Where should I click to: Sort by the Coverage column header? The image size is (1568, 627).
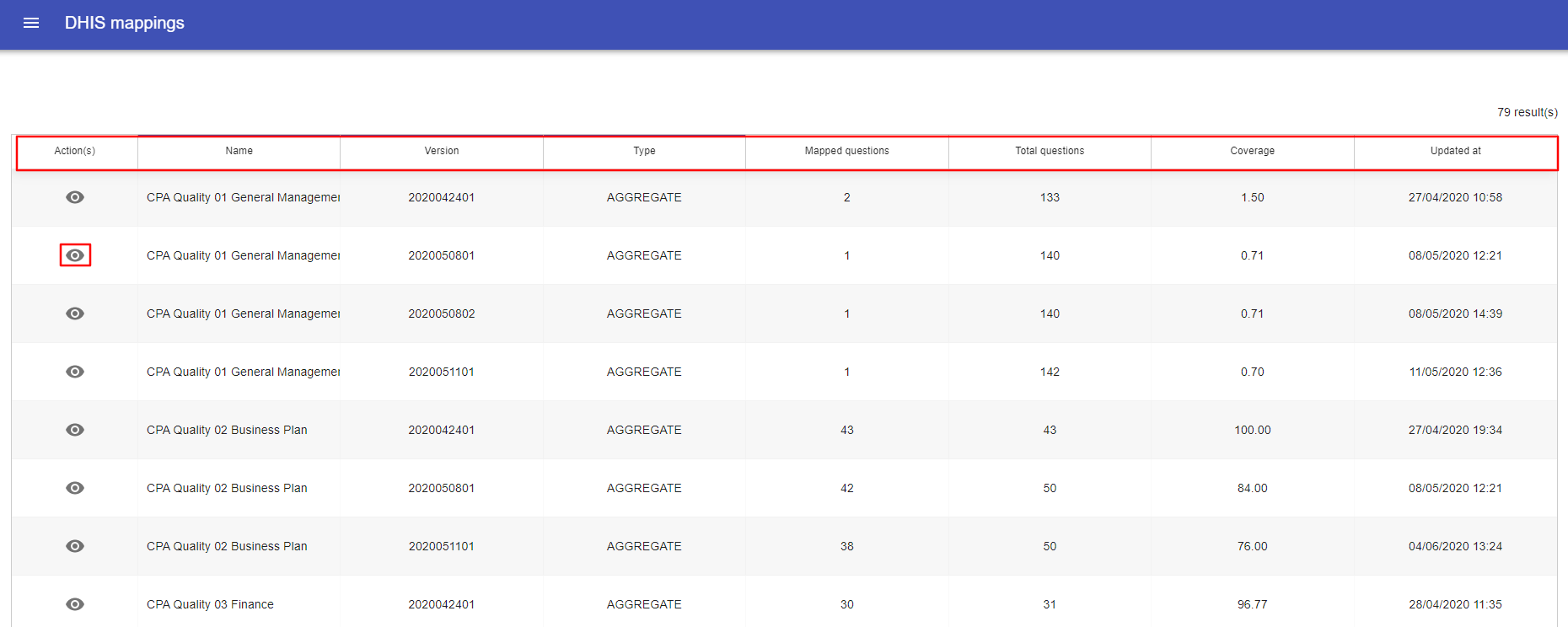click(x=1252, y=151)
